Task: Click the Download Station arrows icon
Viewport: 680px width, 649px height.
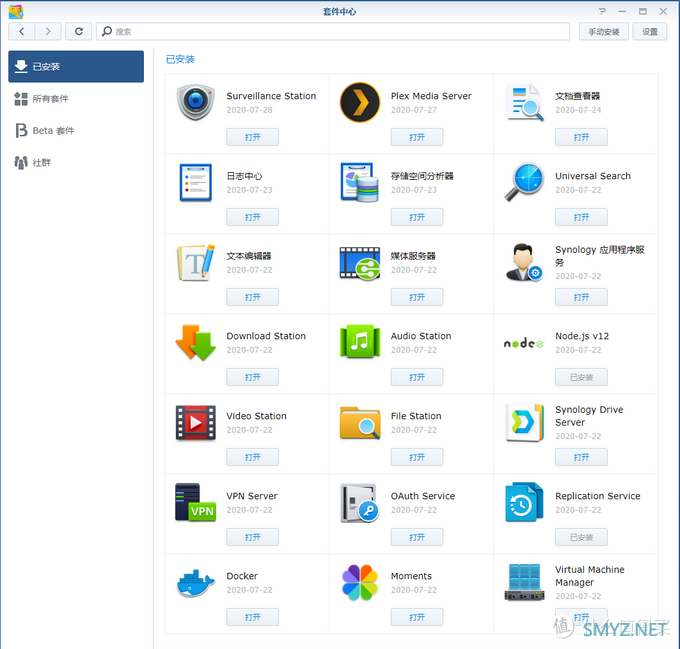Action: tap(196, 342)
